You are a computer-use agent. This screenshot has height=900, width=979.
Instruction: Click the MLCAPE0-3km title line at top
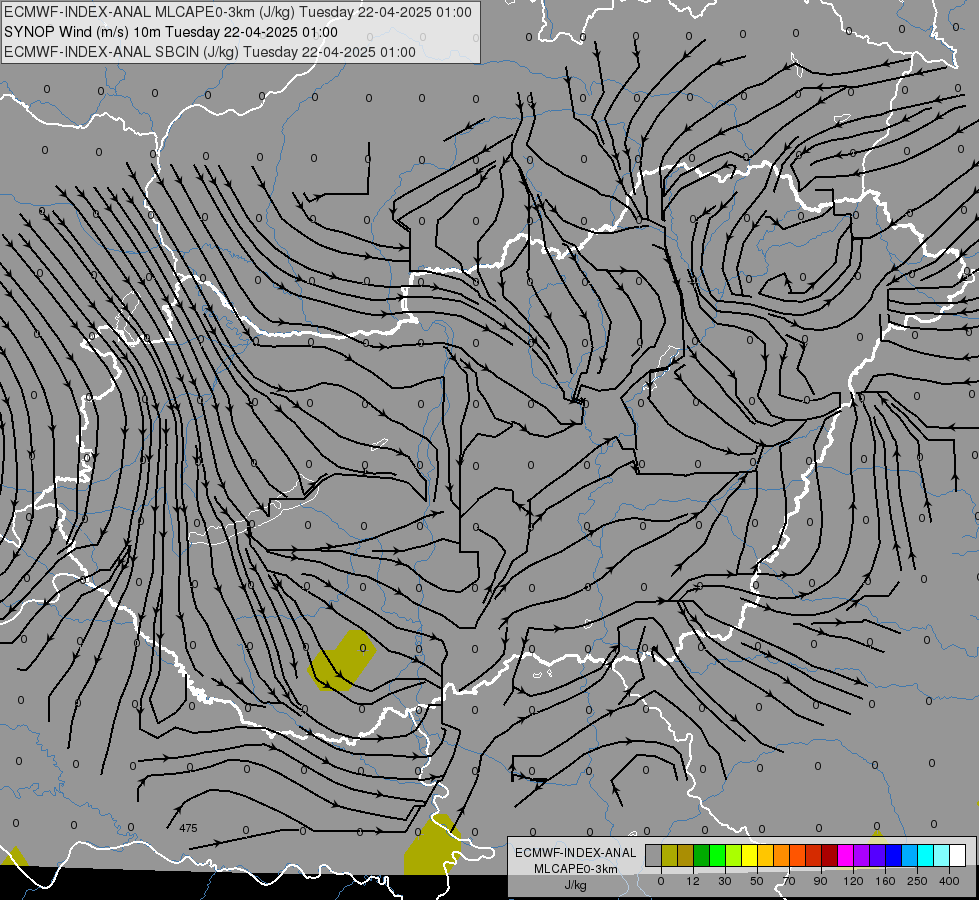[237, 12]
